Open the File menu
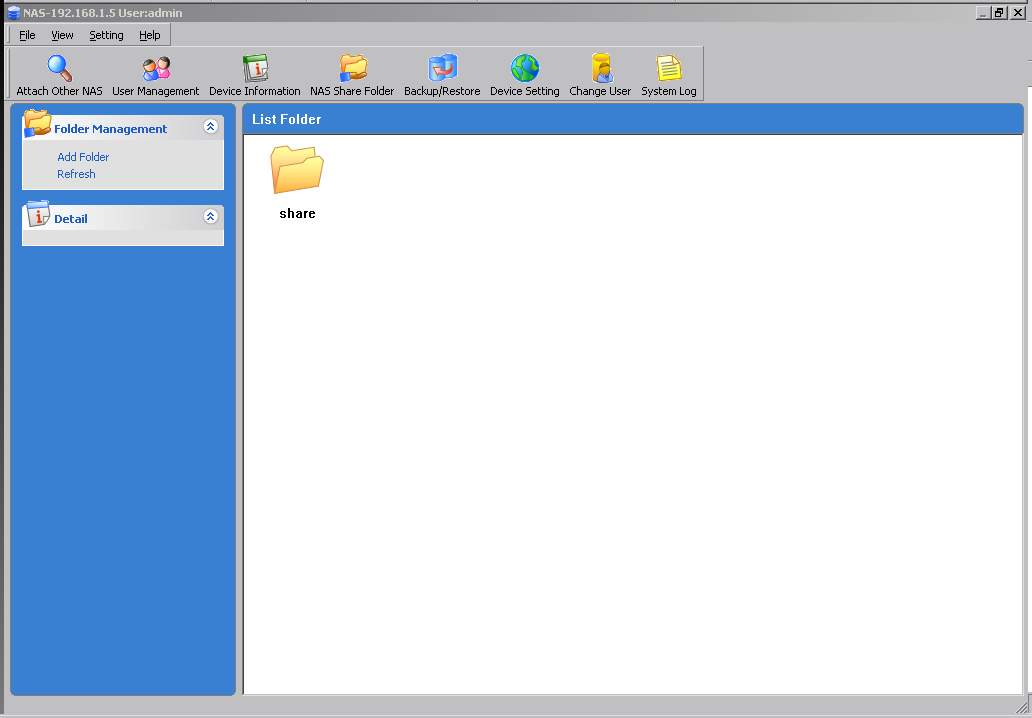The width and height of the screenshot is (1032, 718). tap(27, 36)
